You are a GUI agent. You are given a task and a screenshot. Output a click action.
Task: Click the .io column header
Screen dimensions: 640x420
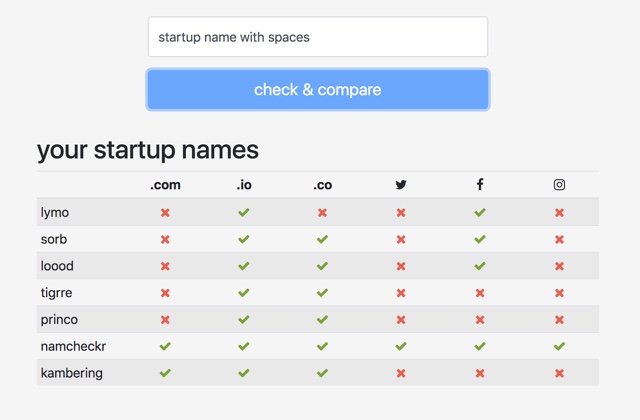coord(244,185)
